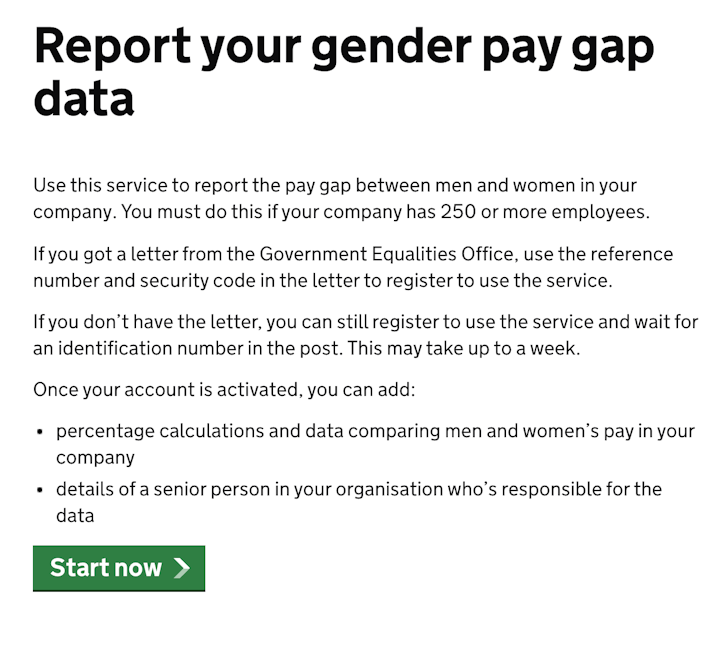This screenshot has width=720, height=647.
Task: Click the text '250 or more employees'
Action: tap(544, 212)
